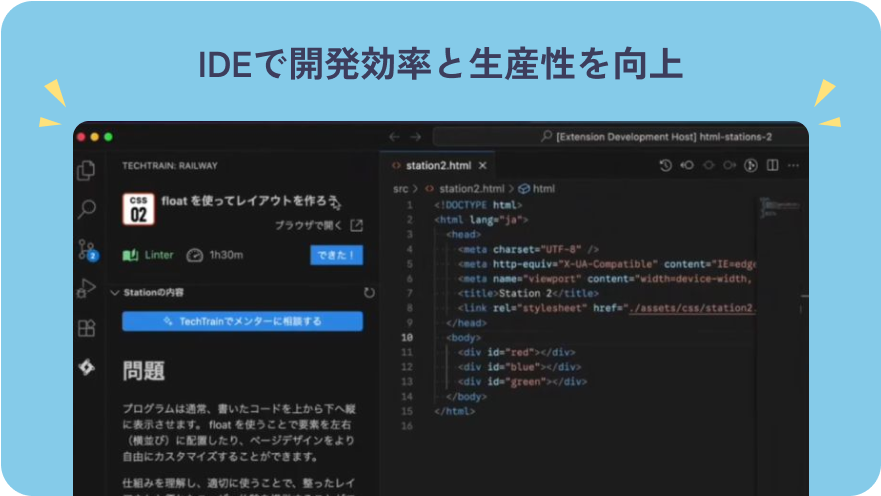Click TechTrainでメンターに相談する button
The height and width of the screenshot is (496, 881).
[242, 321]
